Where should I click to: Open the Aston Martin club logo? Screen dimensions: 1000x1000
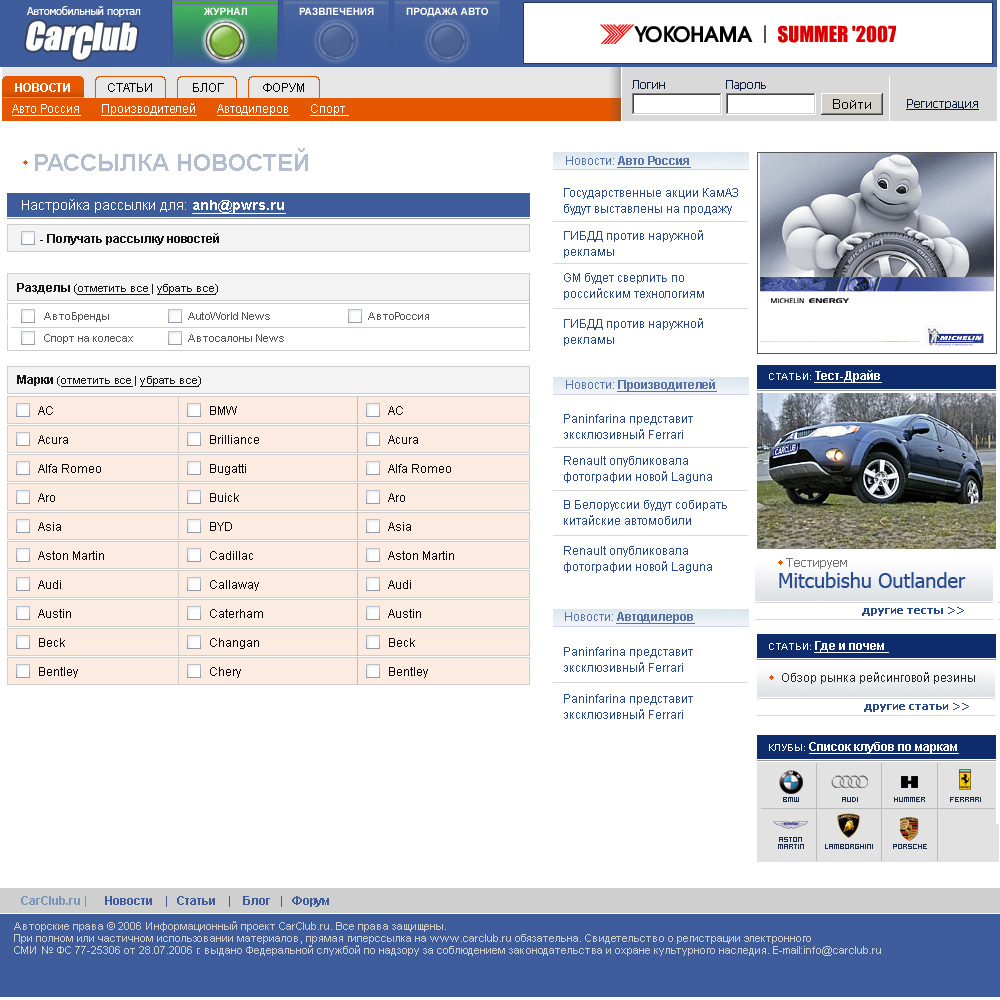(x=790, y=835)
